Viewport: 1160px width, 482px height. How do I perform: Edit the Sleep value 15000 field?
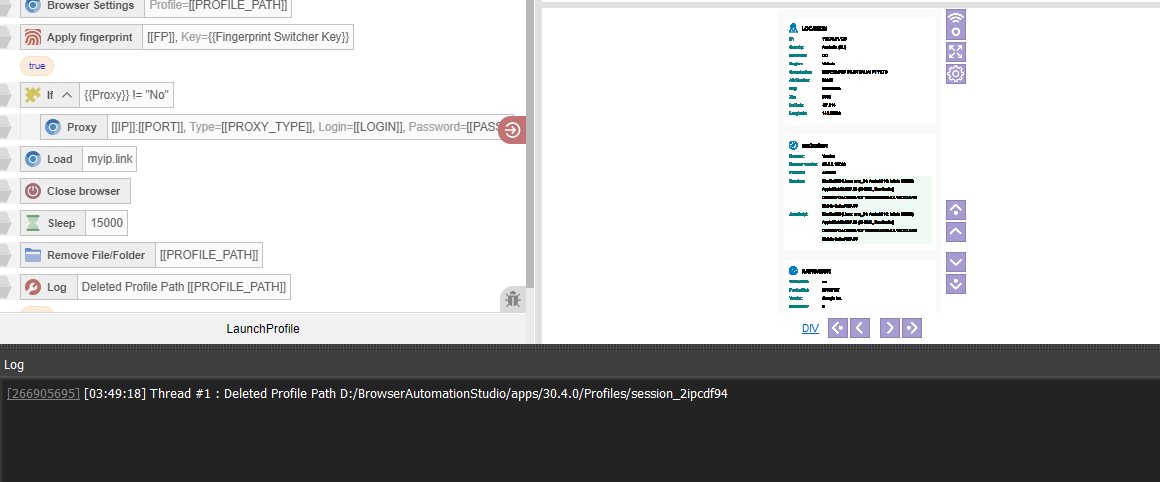click(107, 223)
